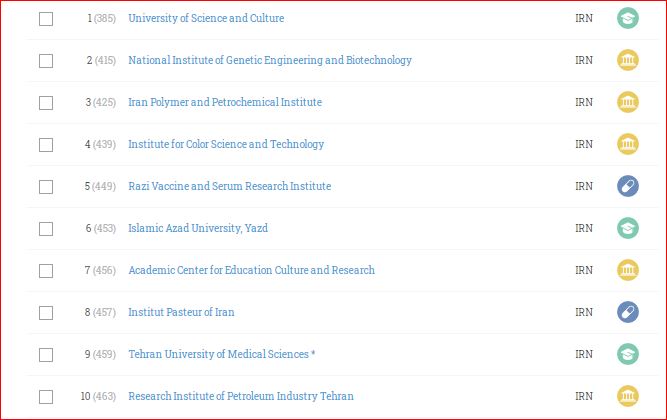Click the yellow institution icon for Research Institute of Petroleum Industry

pos(628,396)
